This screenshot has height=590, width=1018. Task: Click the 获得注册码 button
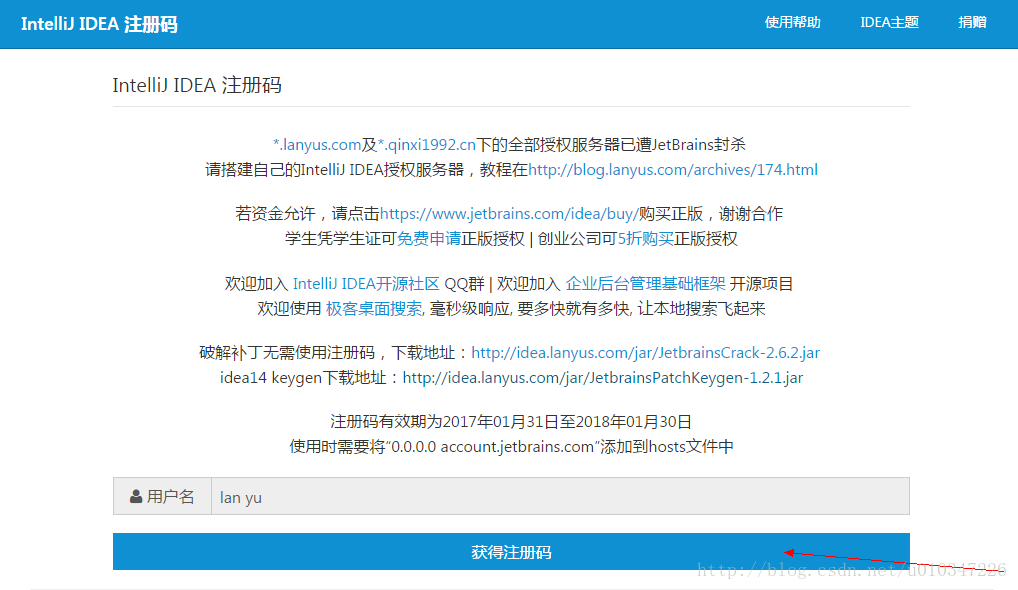click(x=511, y=552)
